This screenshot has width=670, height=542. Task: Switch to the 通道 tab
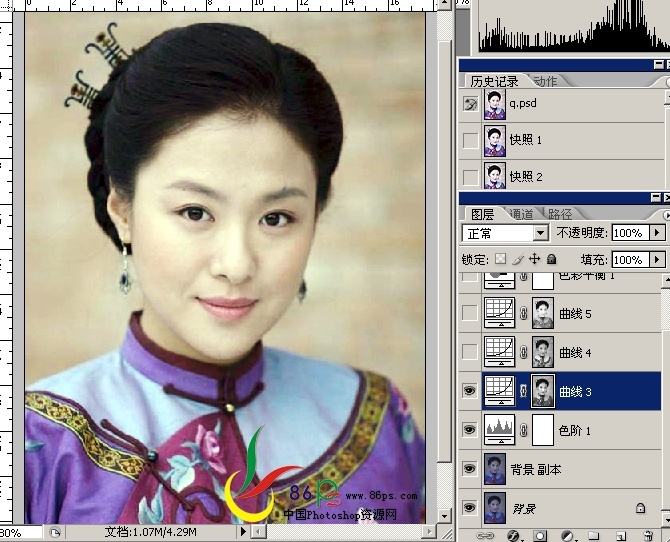coord(521,214)
